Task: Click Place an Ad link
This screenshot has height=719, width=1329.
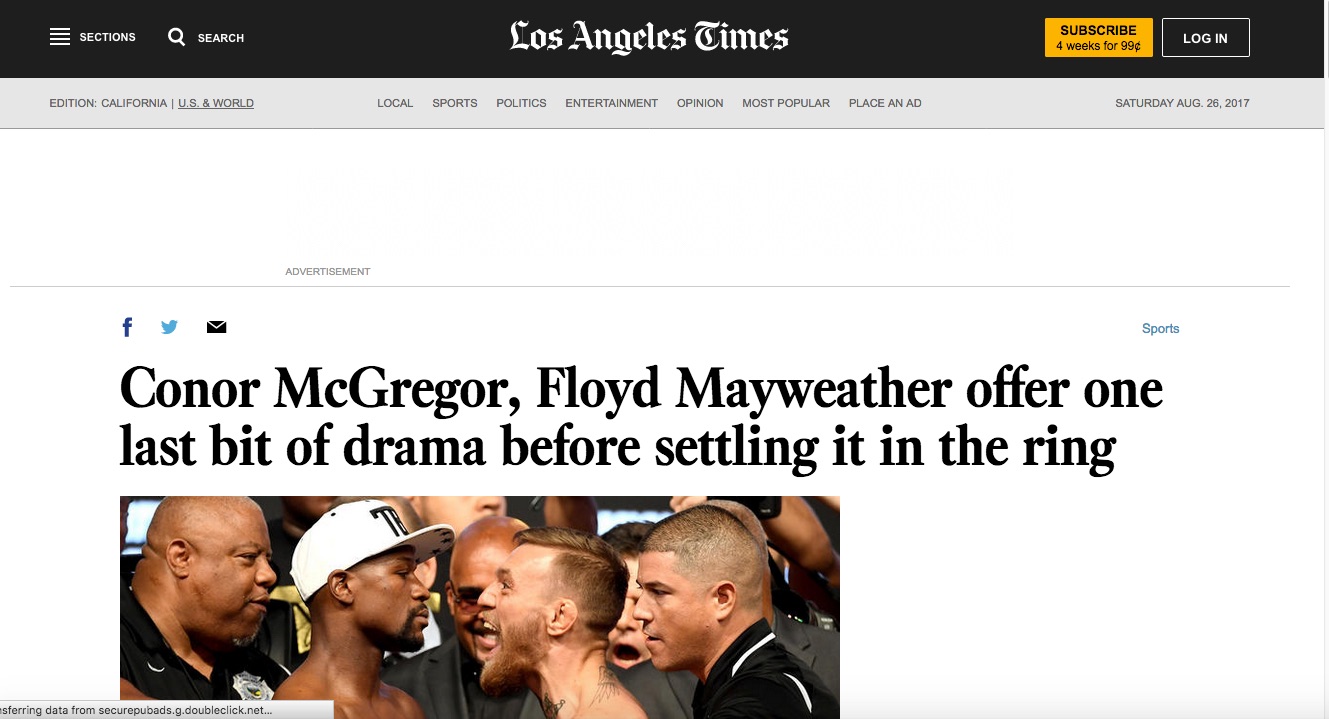Action: point(885,103)
